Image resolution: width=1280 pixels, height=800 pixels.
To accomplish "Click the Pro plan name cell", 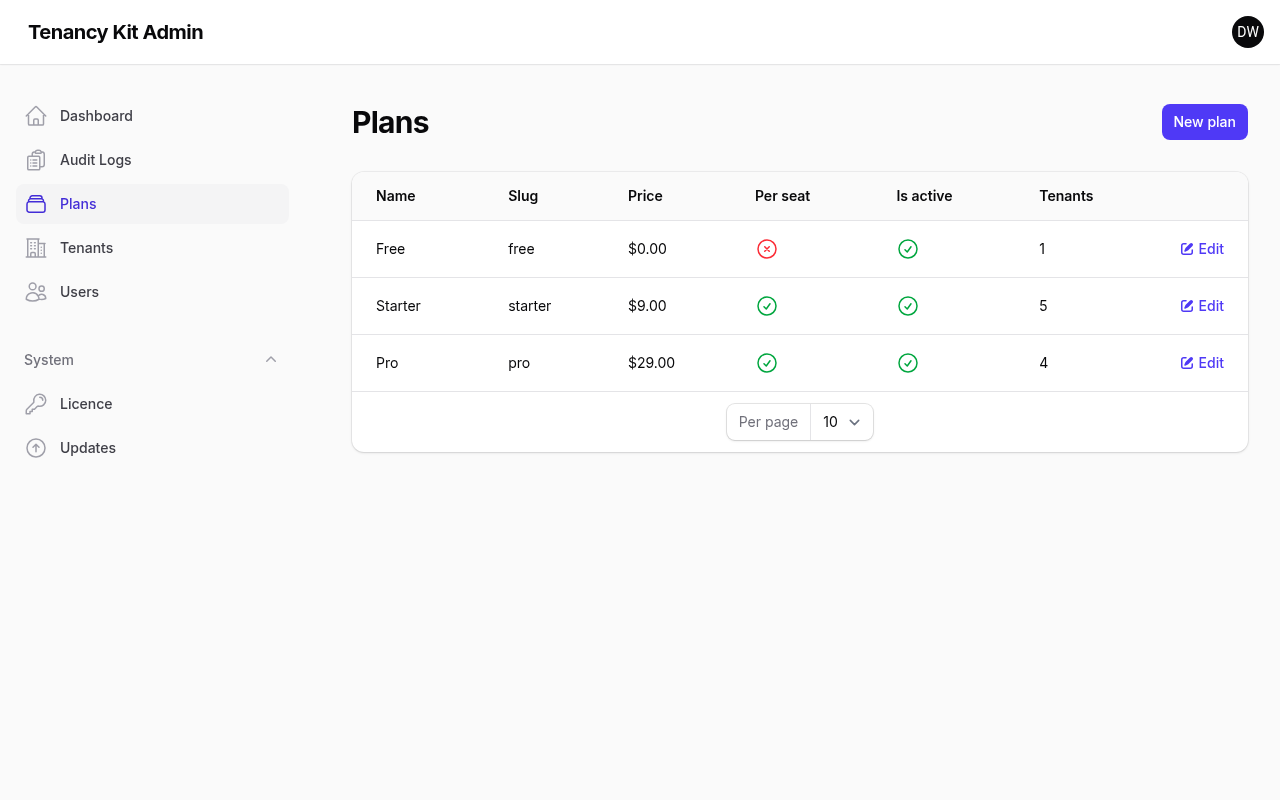I will pyautogui.click(x=387, y=363).
